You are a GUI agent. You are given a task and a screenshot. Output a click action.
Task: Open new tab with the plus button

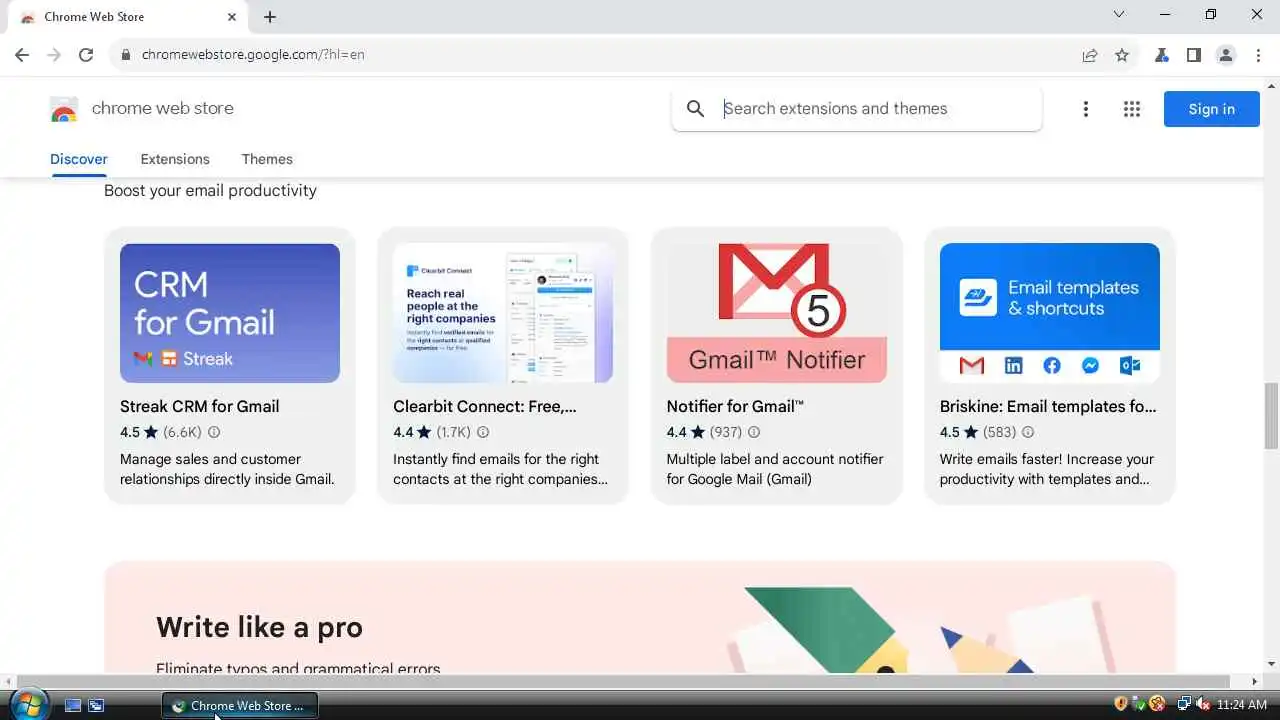point(270,17)
